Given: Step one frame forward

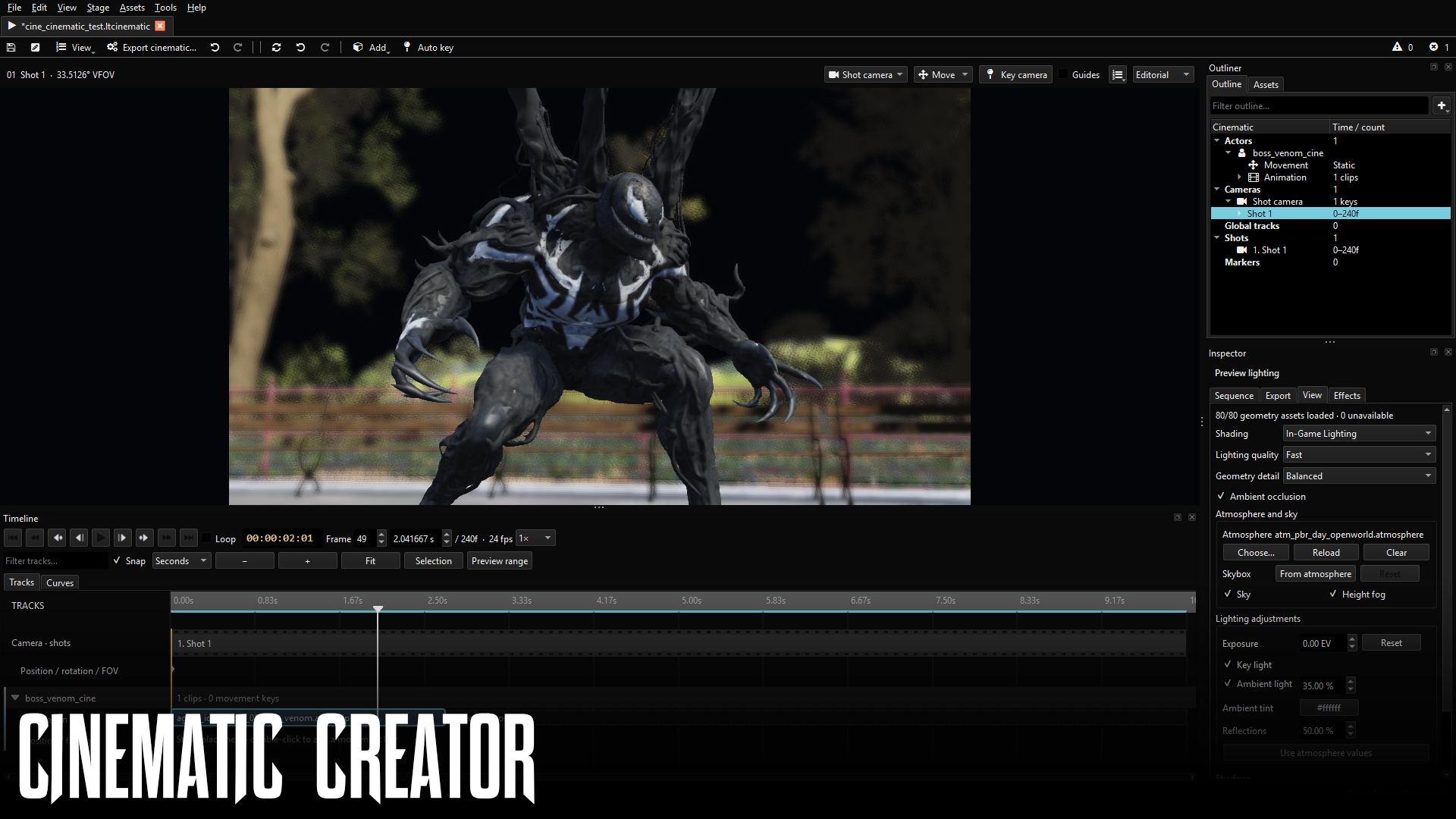Looking at the screenshot, I should [122, 538].
